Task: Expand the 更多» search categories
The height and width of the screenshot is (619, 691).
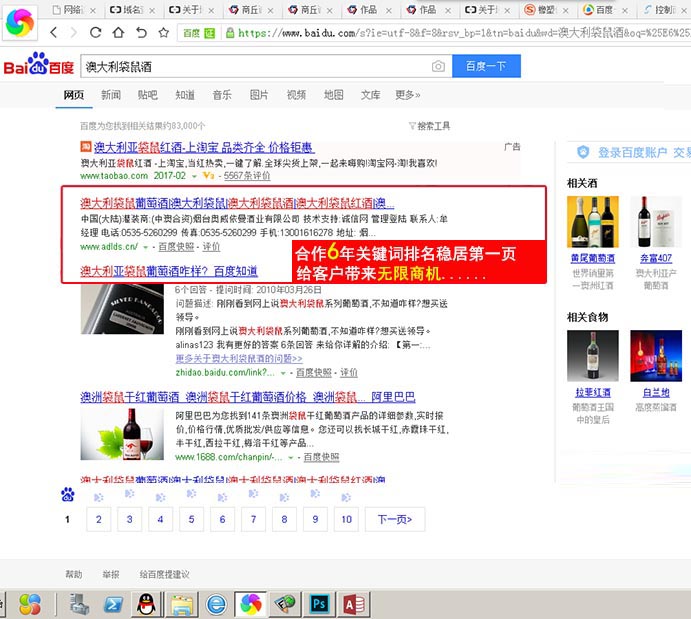Action: [408, 95]
